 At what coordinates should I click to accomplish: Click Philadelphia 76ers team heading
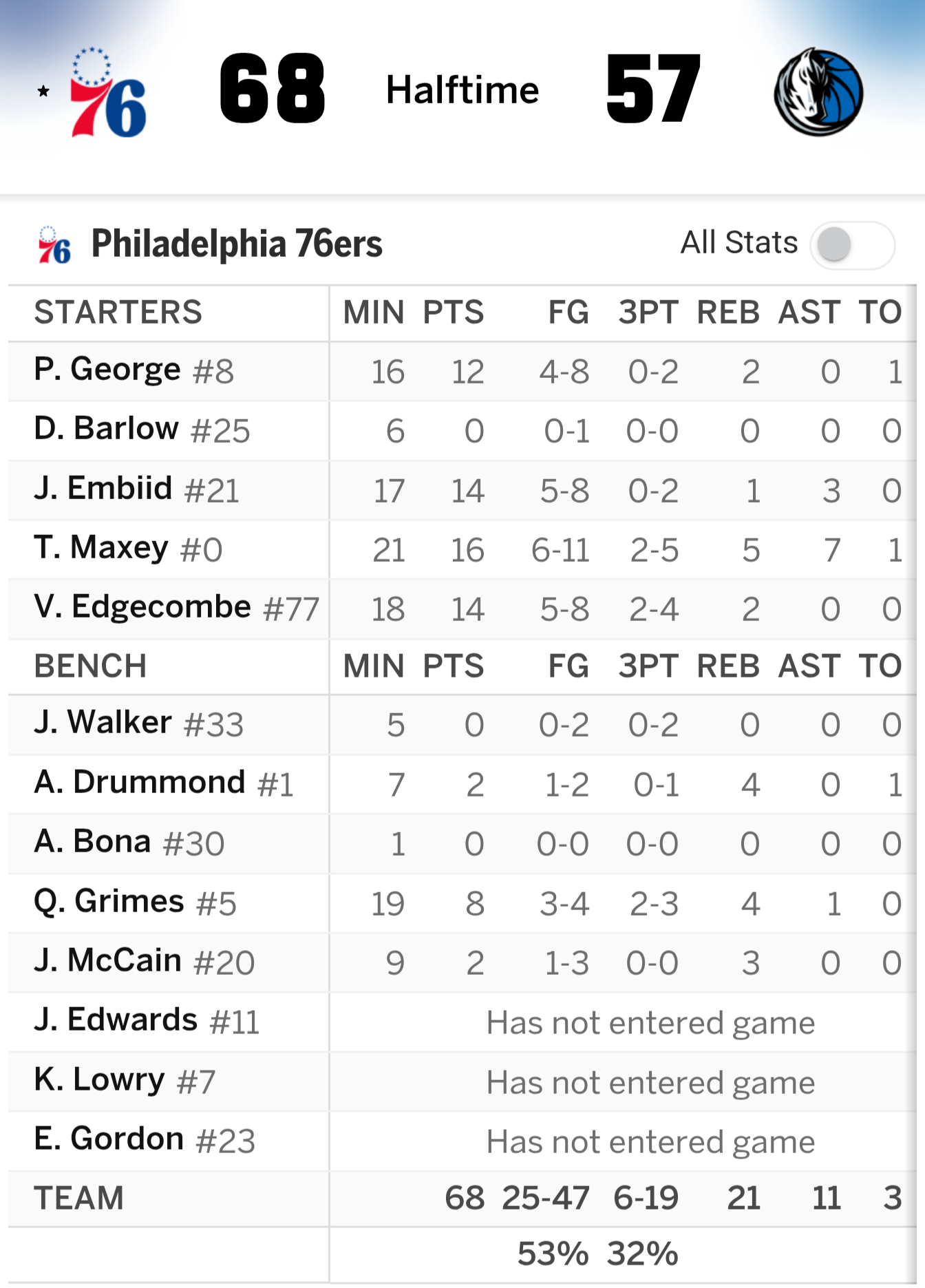[237, 244]
